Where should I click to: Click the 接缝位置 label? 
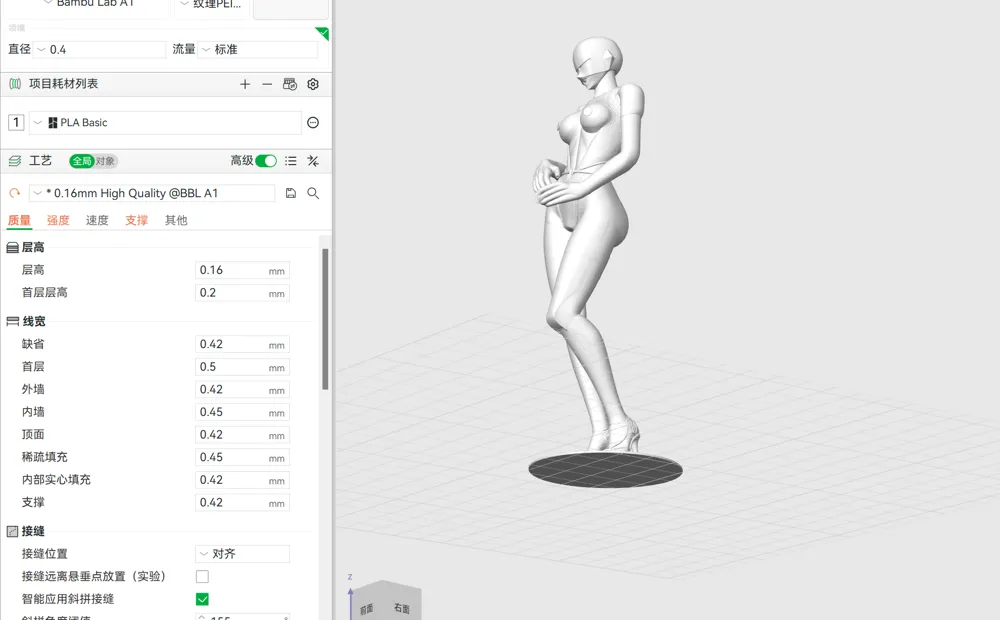click(45, 554)
